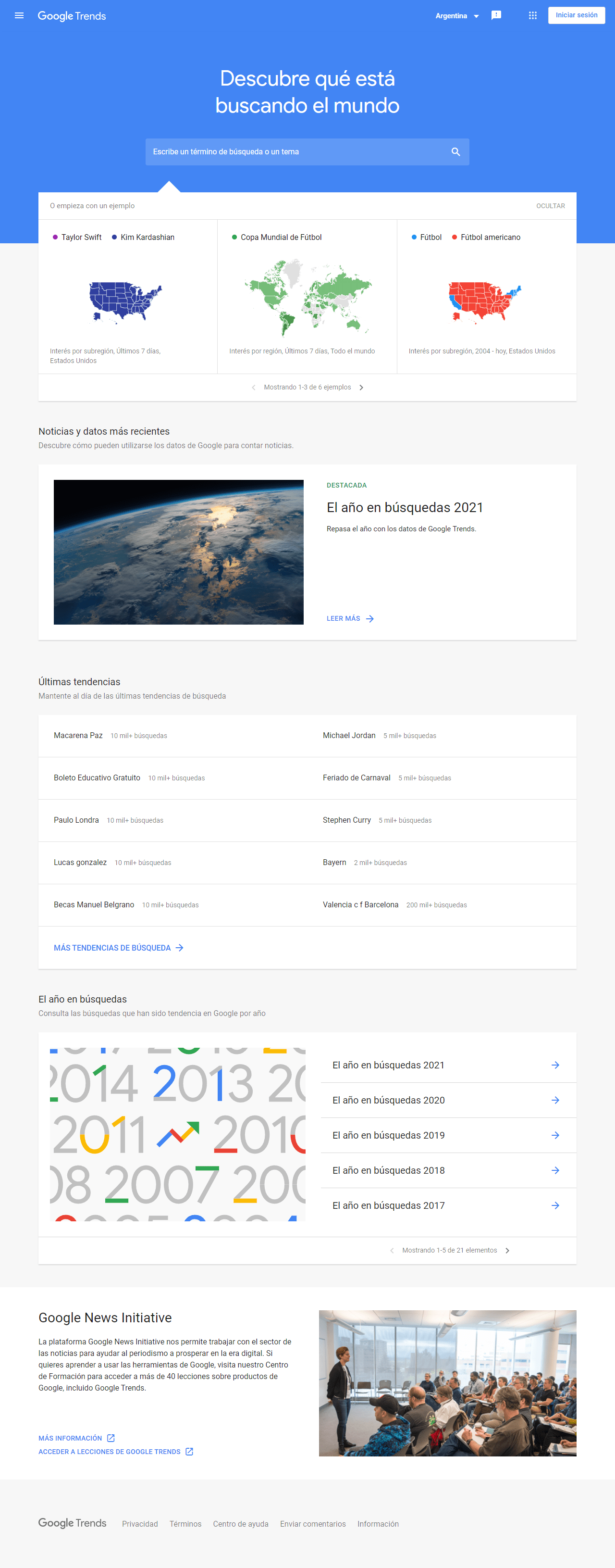Screen dimensions: 615x1568
Task: Open the Copa Mundial de Fútbol map example
Action: click(x=307, y=297)
